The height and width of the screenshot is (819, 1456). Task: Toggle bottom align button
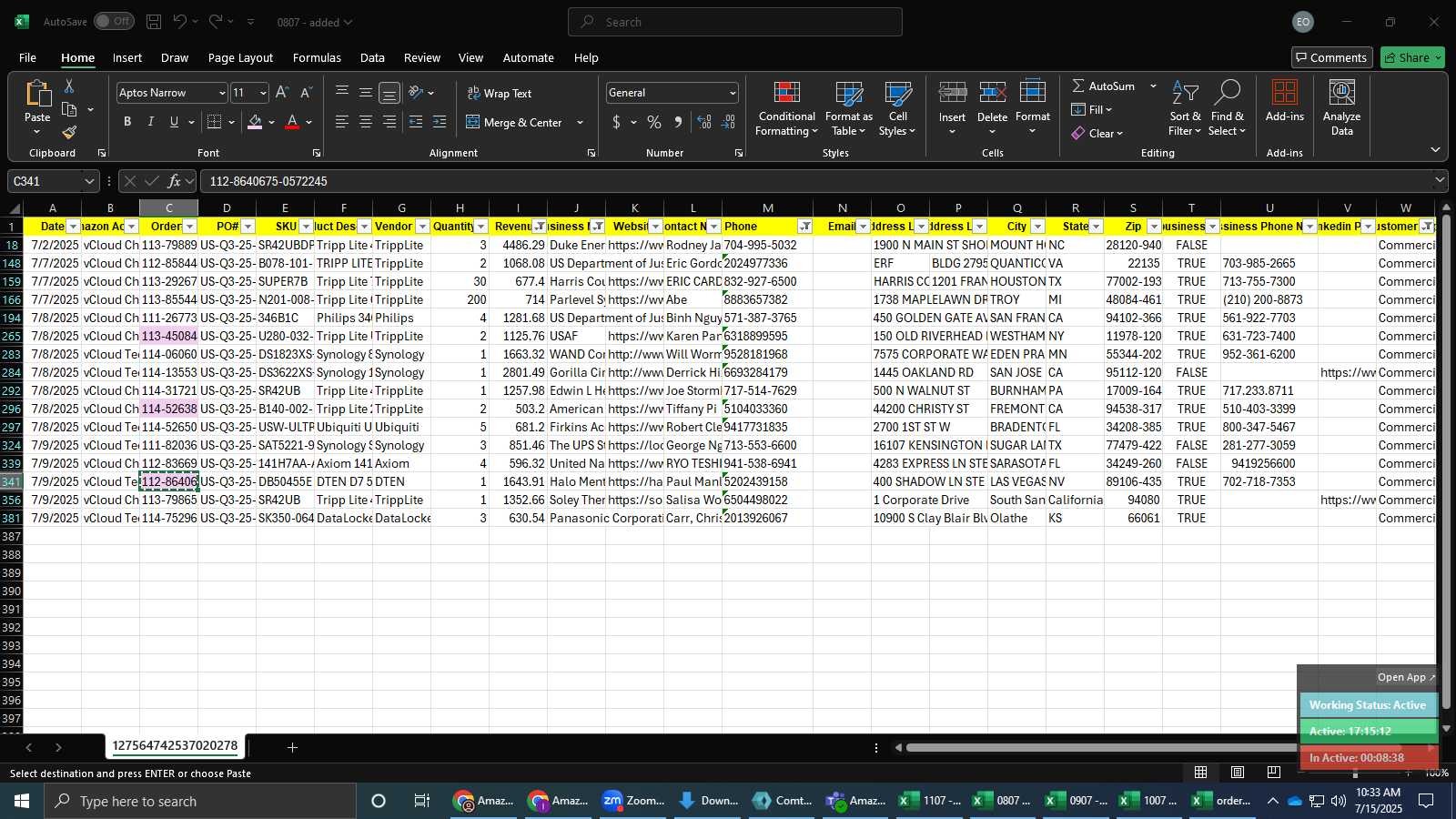click(x=389, y=93)
